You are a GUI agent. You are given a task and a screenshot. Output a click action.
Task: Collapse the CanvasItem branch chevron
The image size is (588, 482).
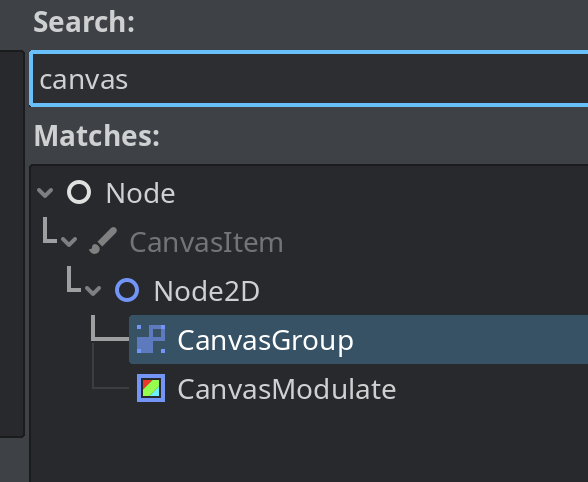[69, 241]
